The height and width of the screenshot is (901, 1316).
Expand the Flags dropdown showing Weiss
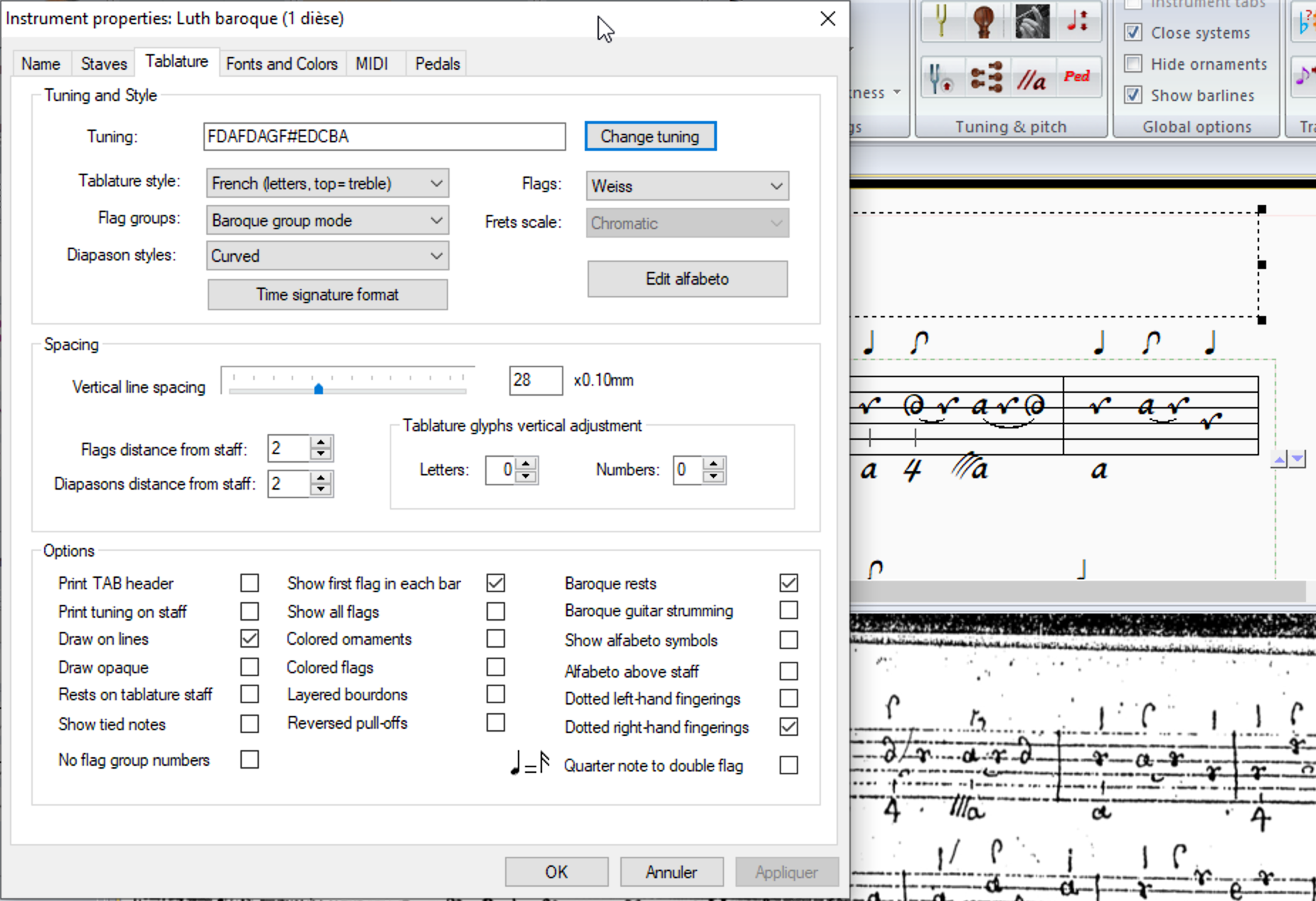(687, 186)
